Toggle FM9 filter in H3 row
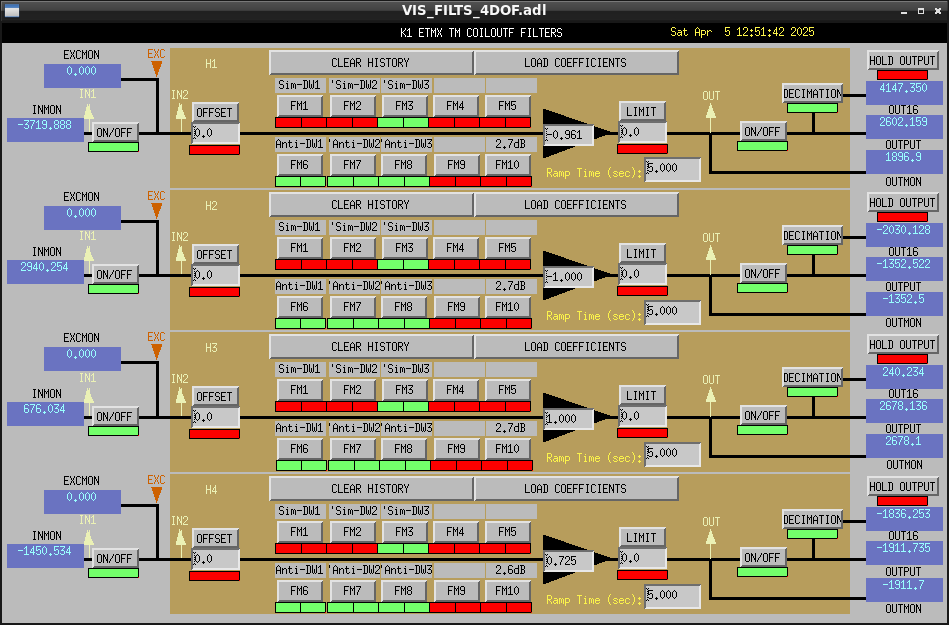Viewport: 949px width, 625px height. [x=456, y=449]
